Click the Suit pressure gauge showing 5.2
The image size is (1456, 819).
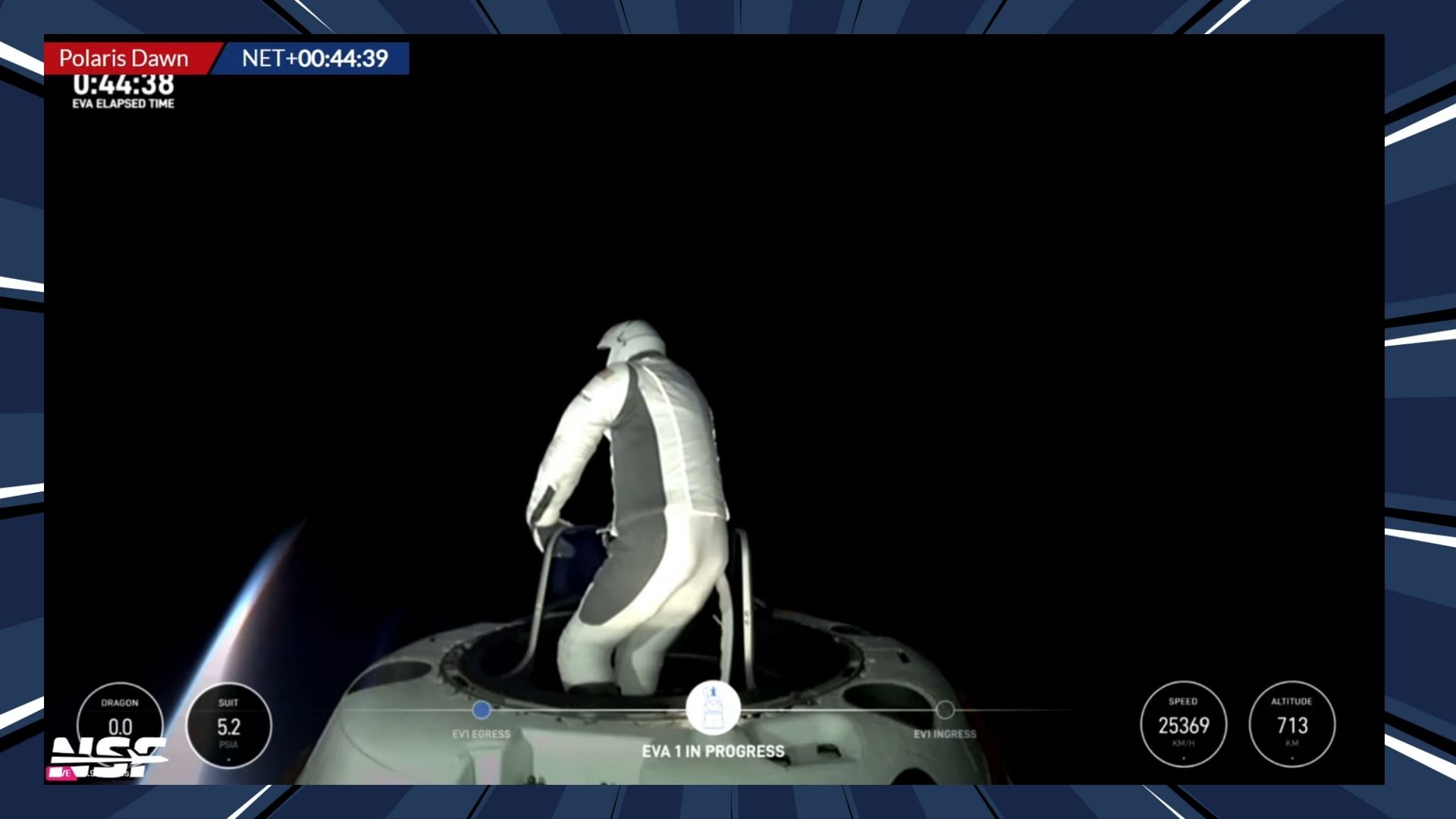click(x=228, y=726)
